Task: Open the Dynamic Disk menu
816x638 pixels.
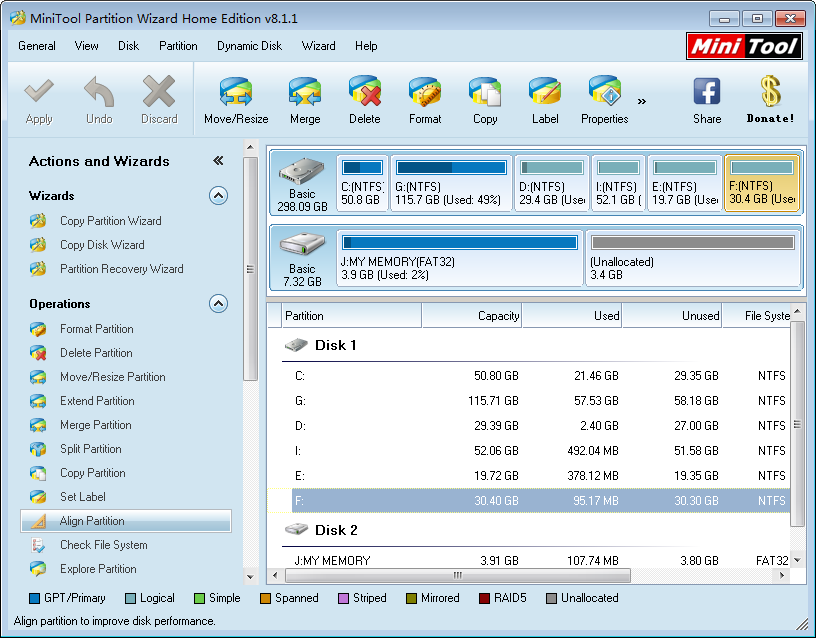Action: (249, 46)
